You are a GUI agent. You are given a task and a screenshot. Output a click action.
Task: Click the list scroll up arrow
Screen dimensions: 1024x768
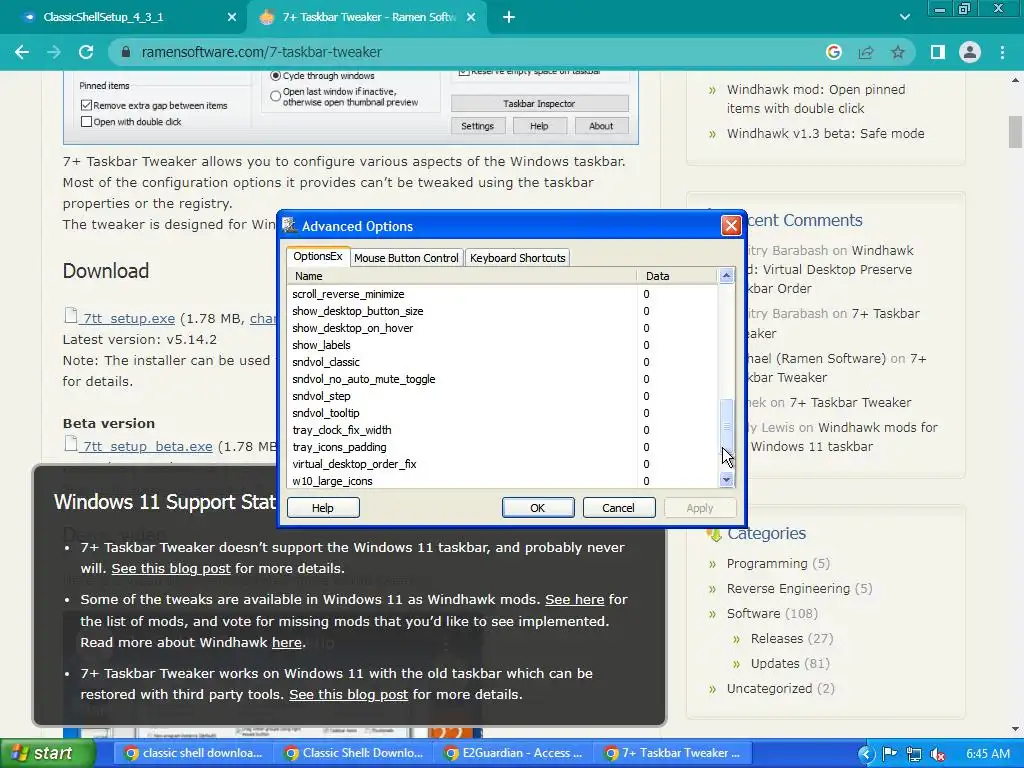tap(726, 276)
